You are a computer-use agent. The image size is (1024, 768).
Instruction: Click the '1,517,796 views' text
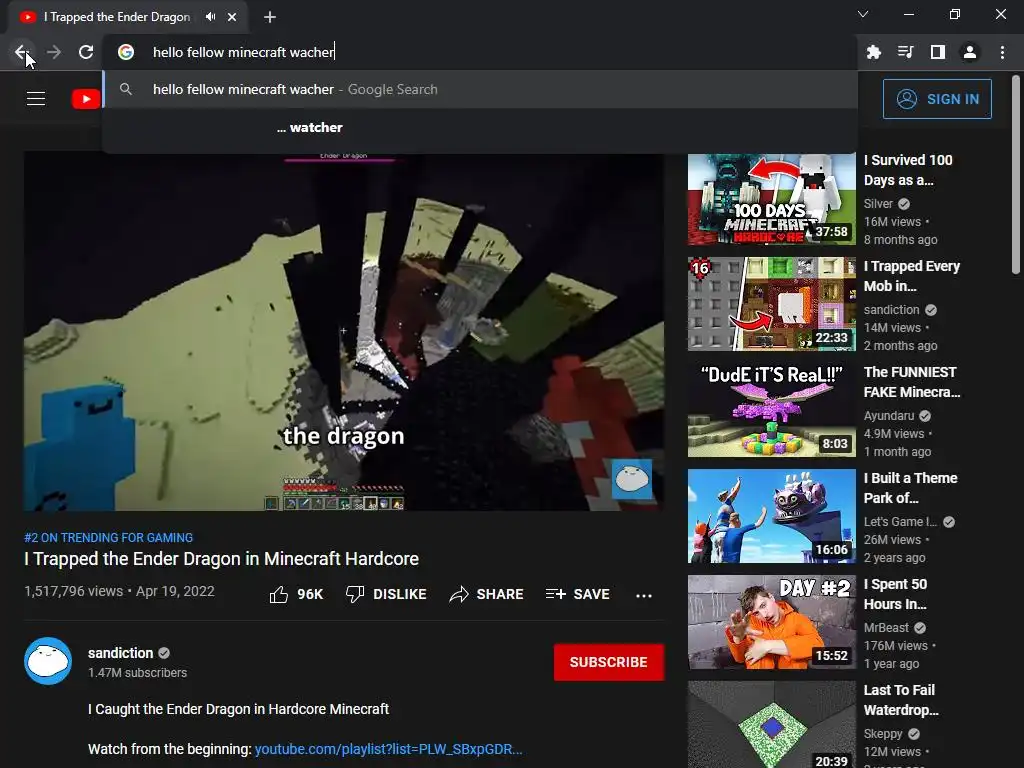73,591
